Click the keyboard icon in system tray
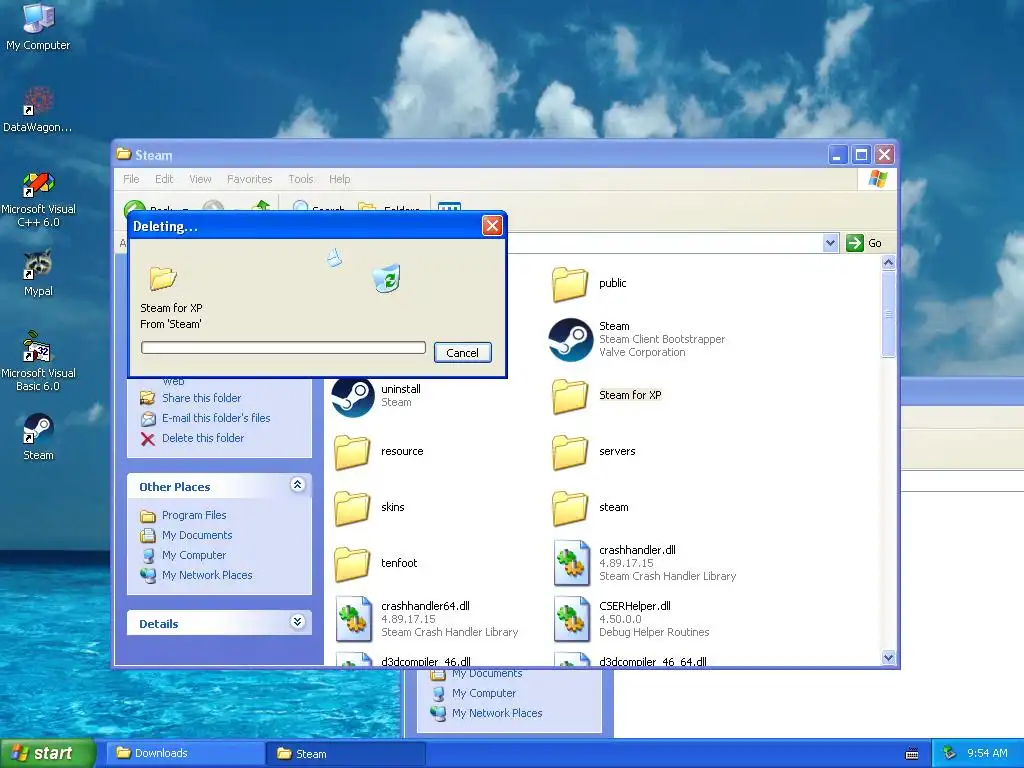The width and height of the screenshot is (1024, 768). (x=912, y=754)
